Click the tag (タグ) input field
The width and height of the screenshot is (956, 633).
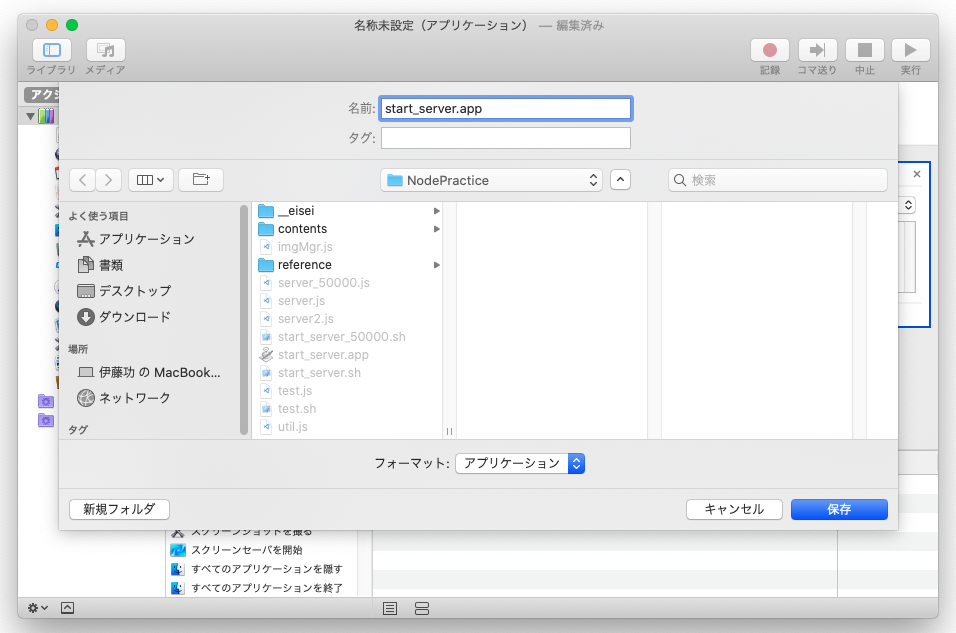click(x=506, y=138)
